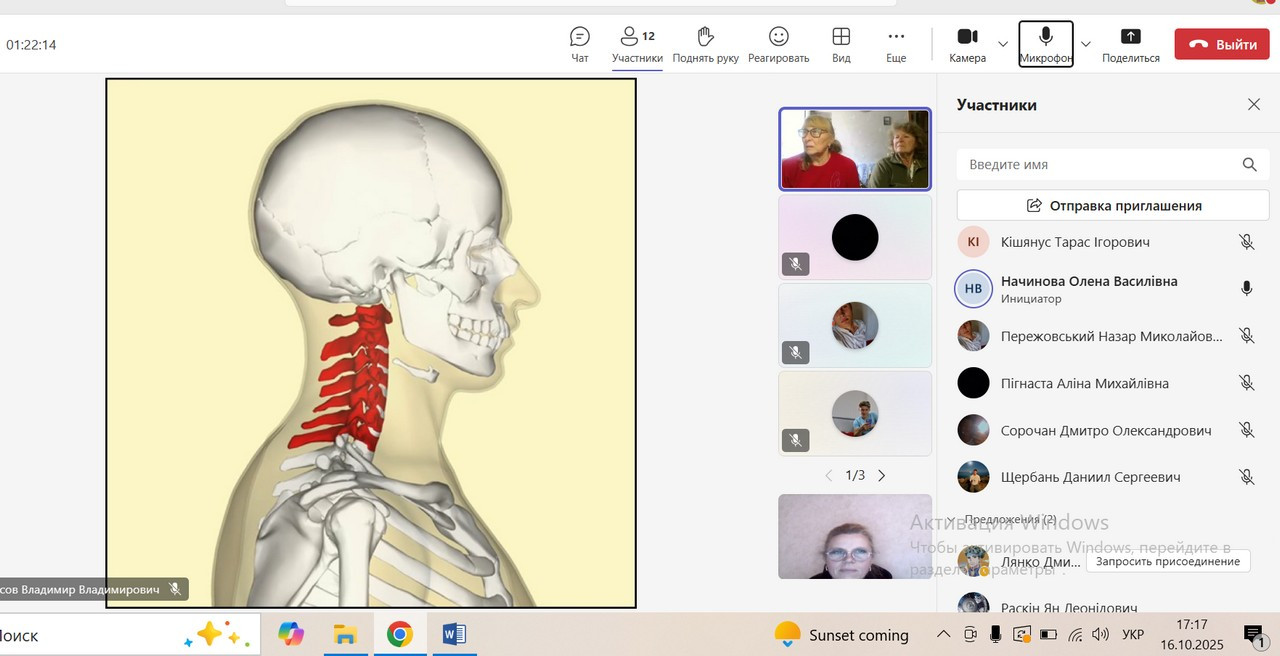Expand the microphone options dropdown arrow

pyautogui.click(x=1086, y=44)
